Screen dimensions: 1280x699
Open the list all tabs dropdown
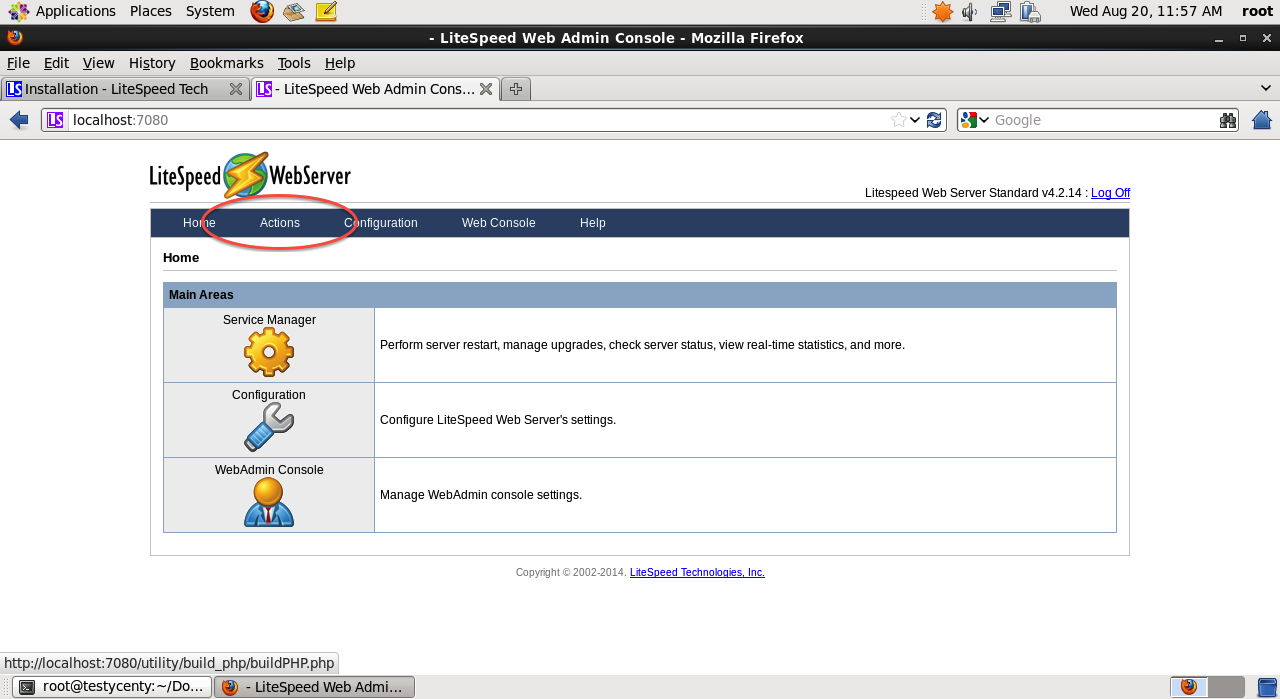click(x=1265, y=89)
